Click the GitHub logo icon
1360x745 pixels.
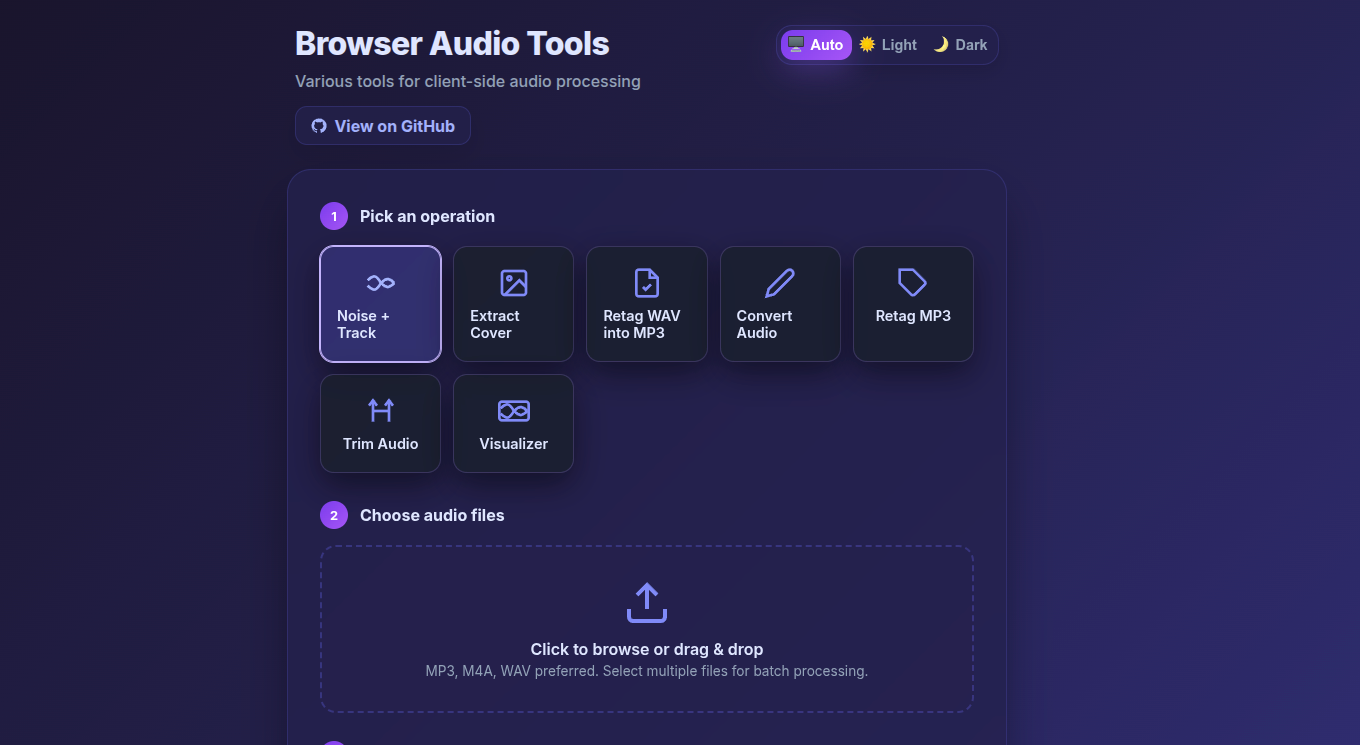pyautogui.click(x=318, y=125)
